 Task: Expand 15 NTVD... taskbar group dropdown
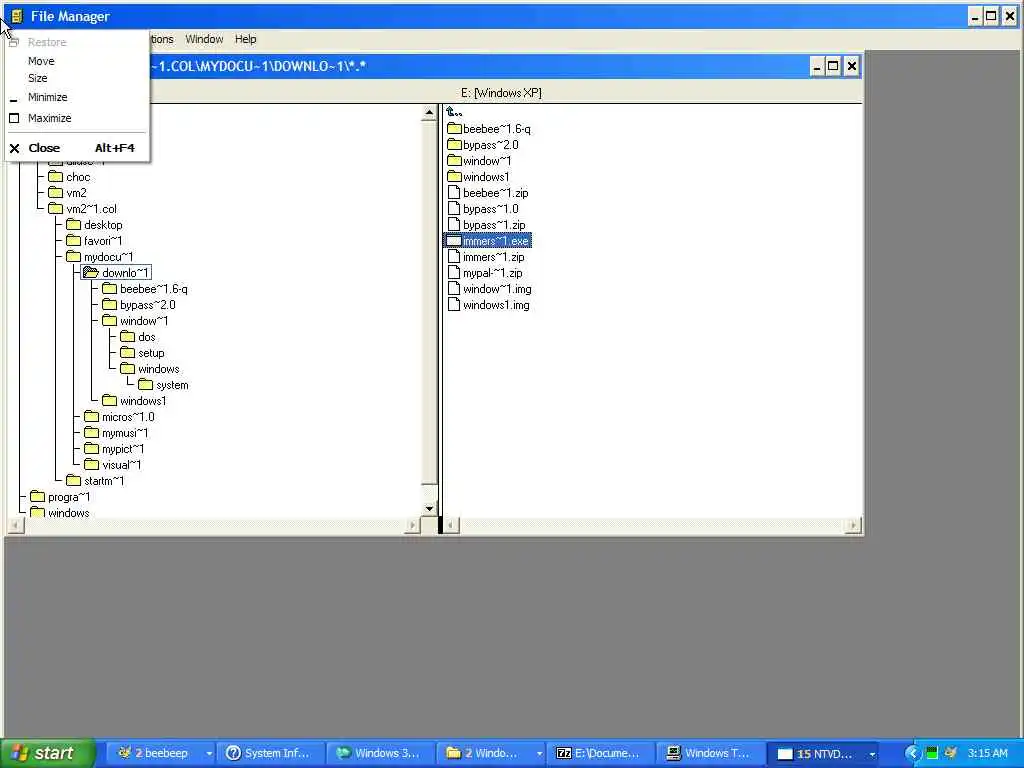872,754
